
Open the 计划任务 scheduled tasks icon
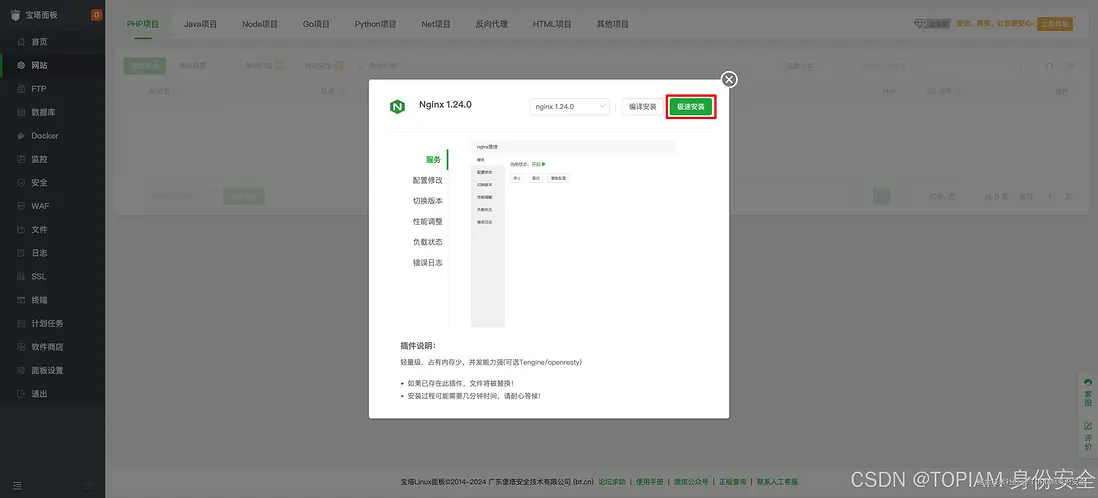(x=20, y=324)
